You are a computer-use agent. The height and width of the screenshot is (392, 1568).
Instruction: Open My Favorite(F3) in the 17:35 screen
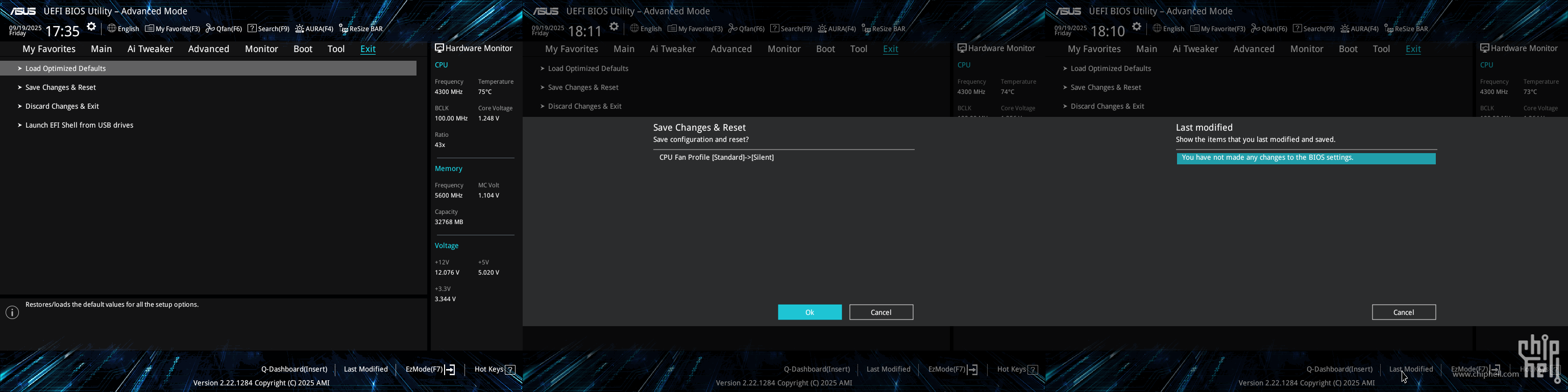coord(173,29)
